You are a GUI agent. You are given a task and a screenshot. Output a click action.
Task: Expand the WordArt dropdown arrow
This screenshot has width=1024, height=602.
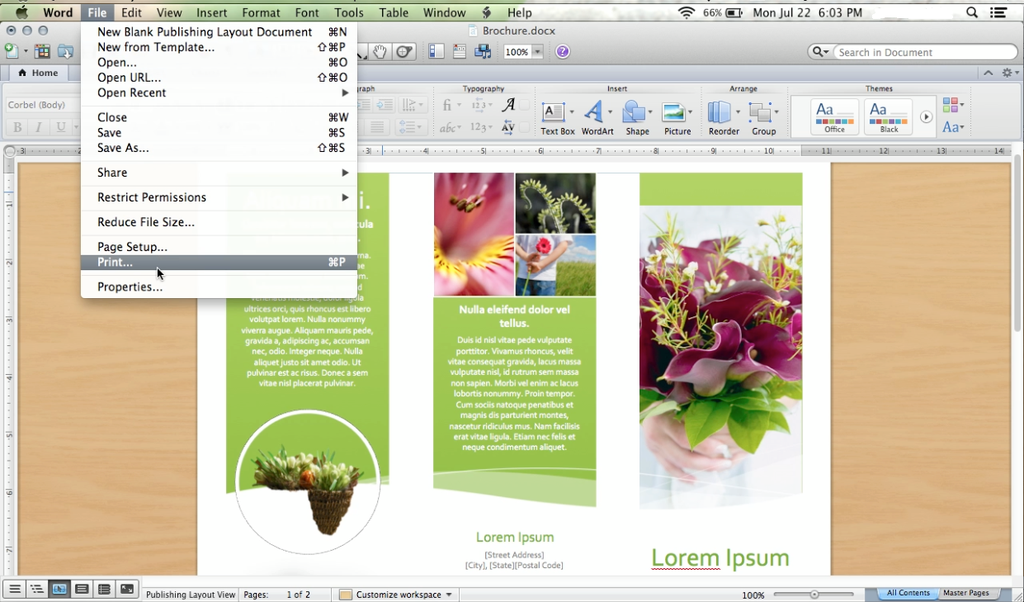(610, 112)
